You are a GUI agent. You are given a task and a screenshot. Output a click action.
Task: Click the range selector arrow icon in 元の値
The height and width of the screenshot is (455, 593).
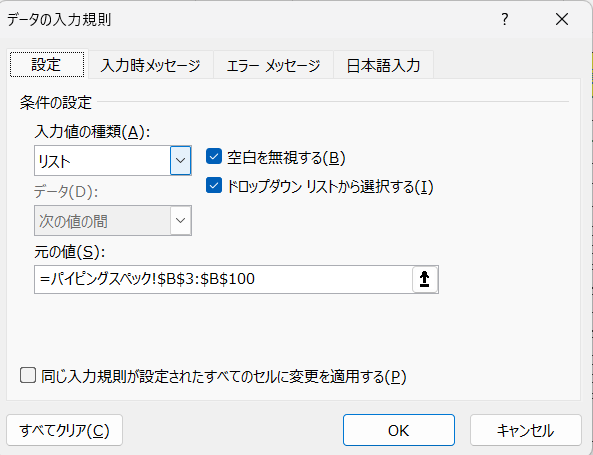pyautogui.click(x=425, y=280)
